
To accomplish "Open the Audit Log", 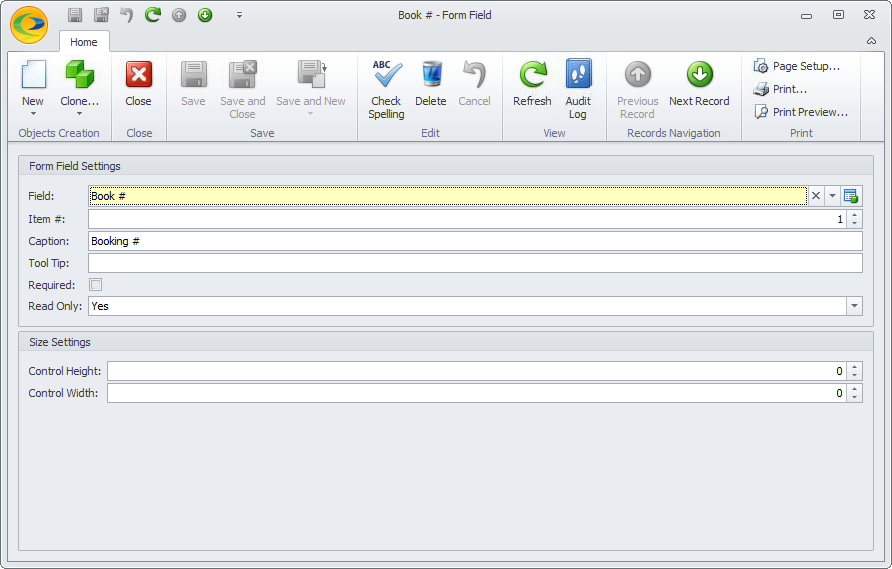I will click(578, 90).
